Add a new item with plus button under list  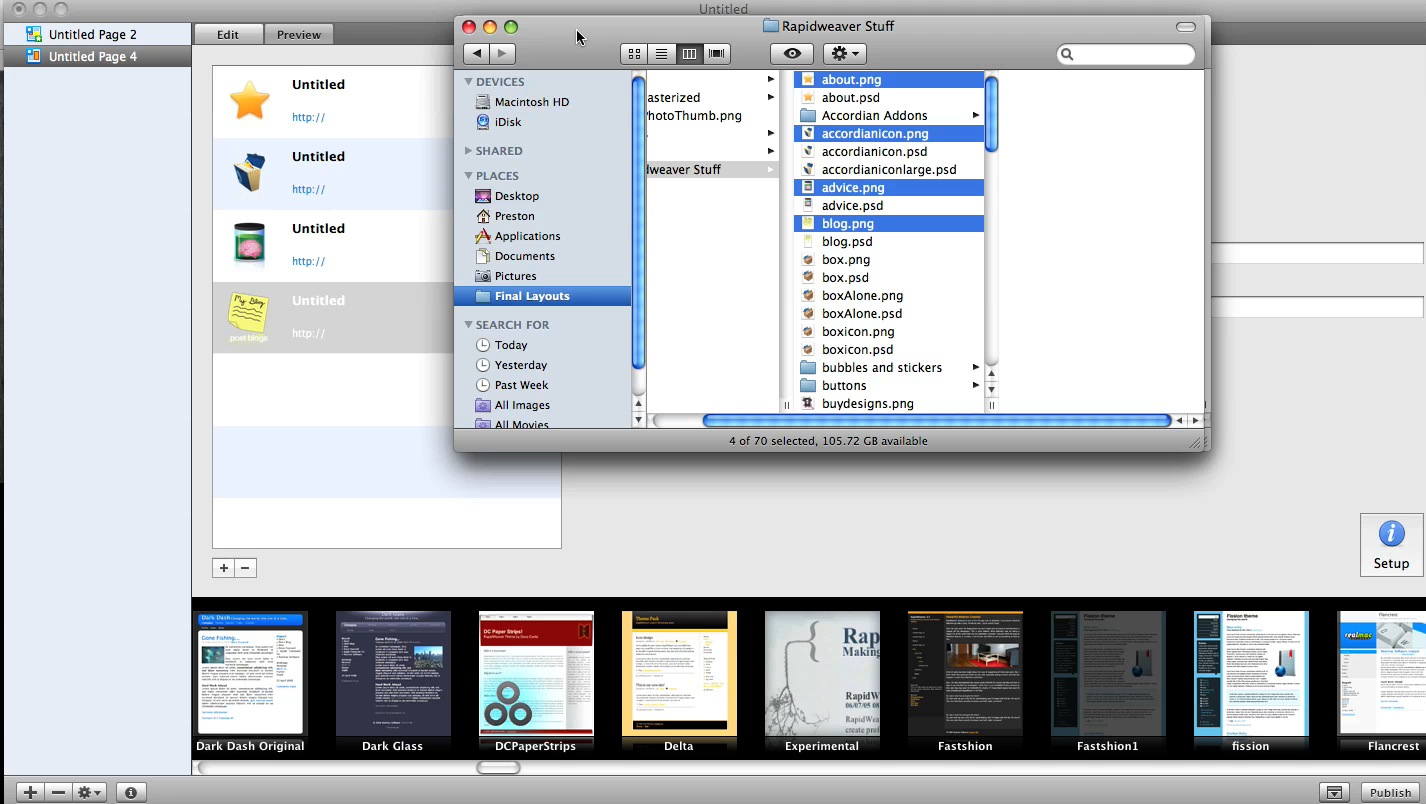coord(223,568)
